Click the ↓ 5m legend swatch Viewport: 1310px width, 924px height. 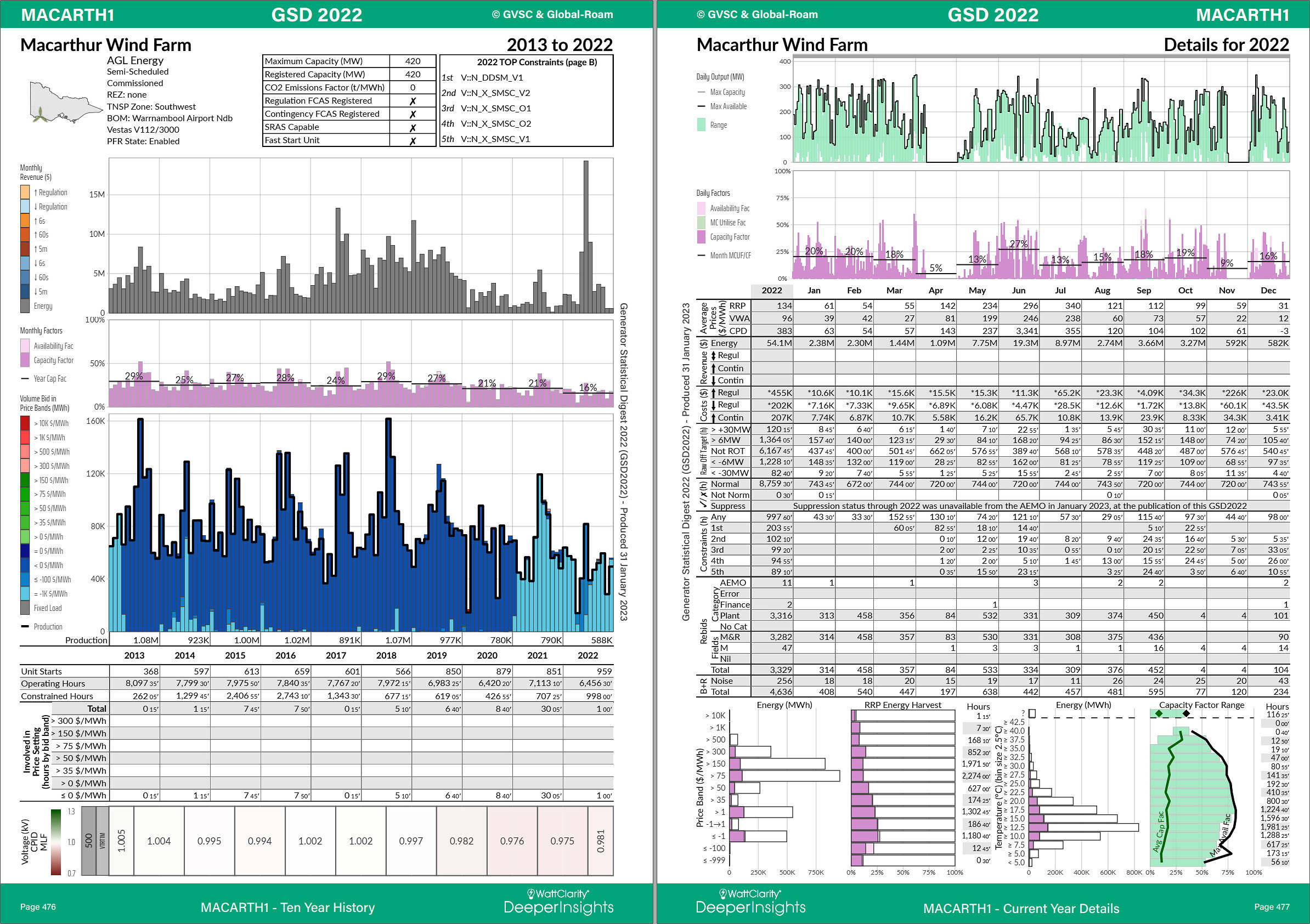pyautogui.click(x=25, y=292)
